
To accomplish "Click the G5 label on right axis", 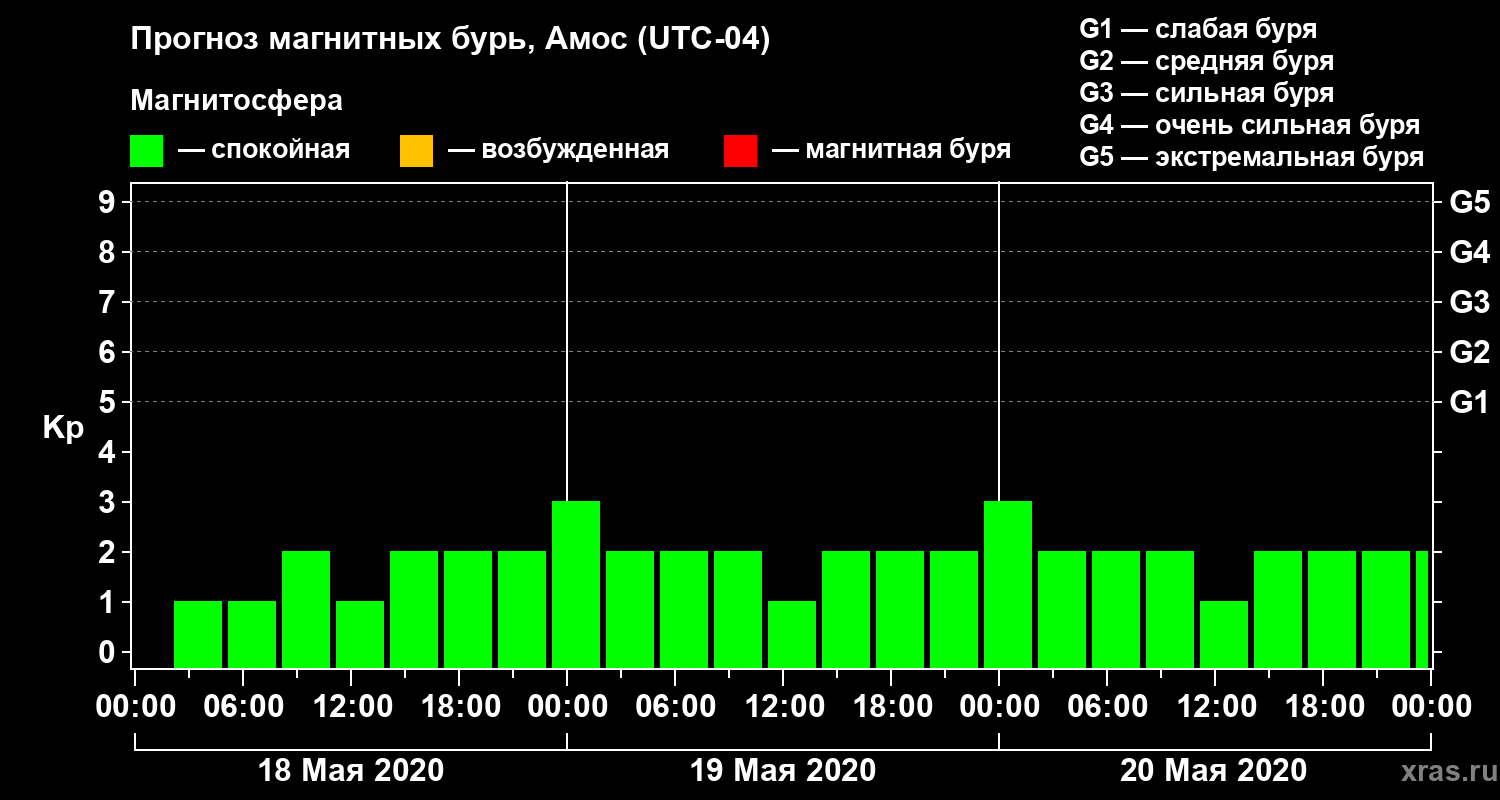I will (1469, 202).
